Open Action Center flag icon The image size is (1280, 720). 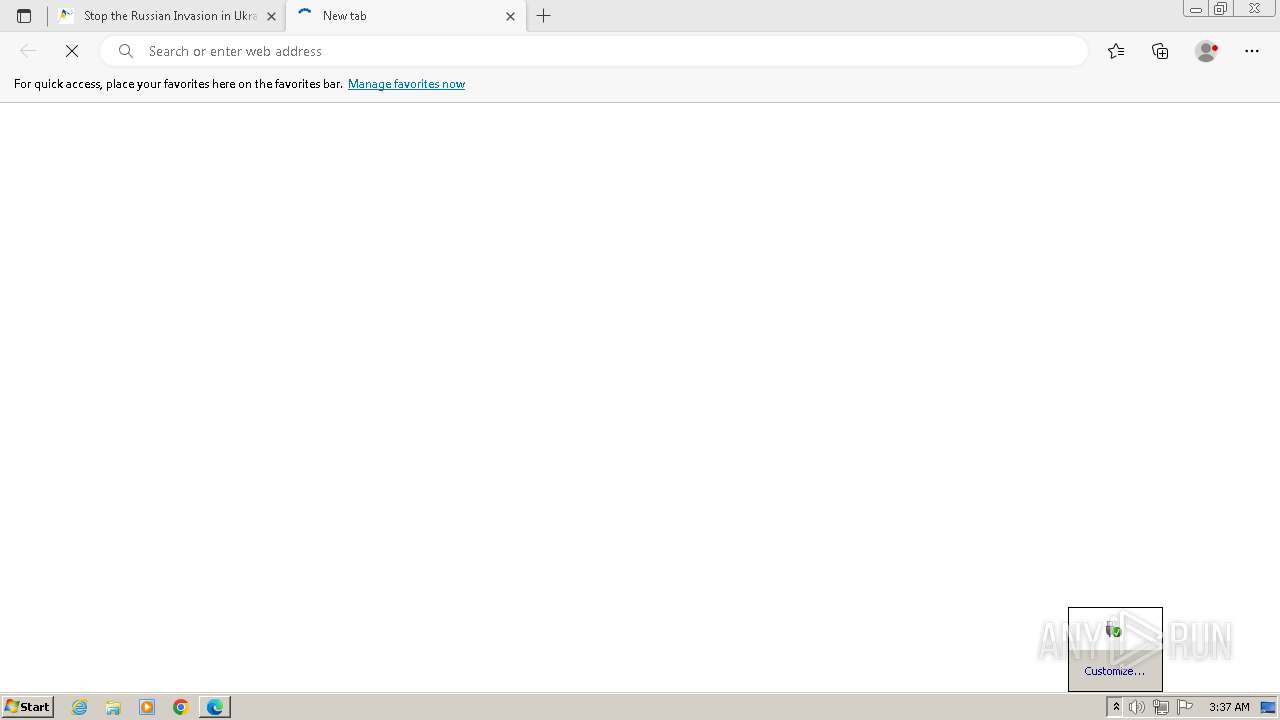pyautogui.click(x=1185, y=707)
